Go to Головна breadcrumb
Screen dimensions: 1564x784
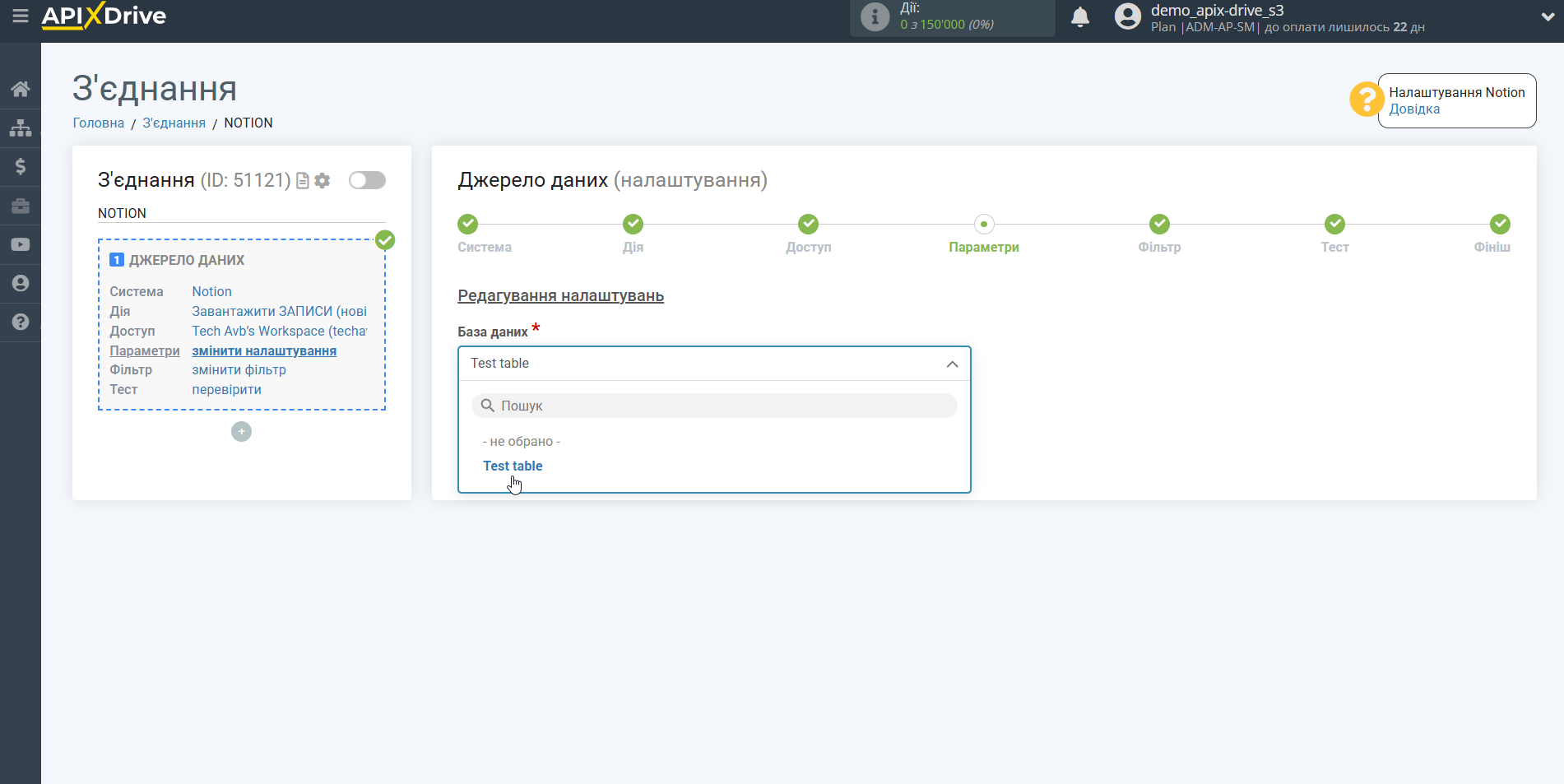coord(99,123)
